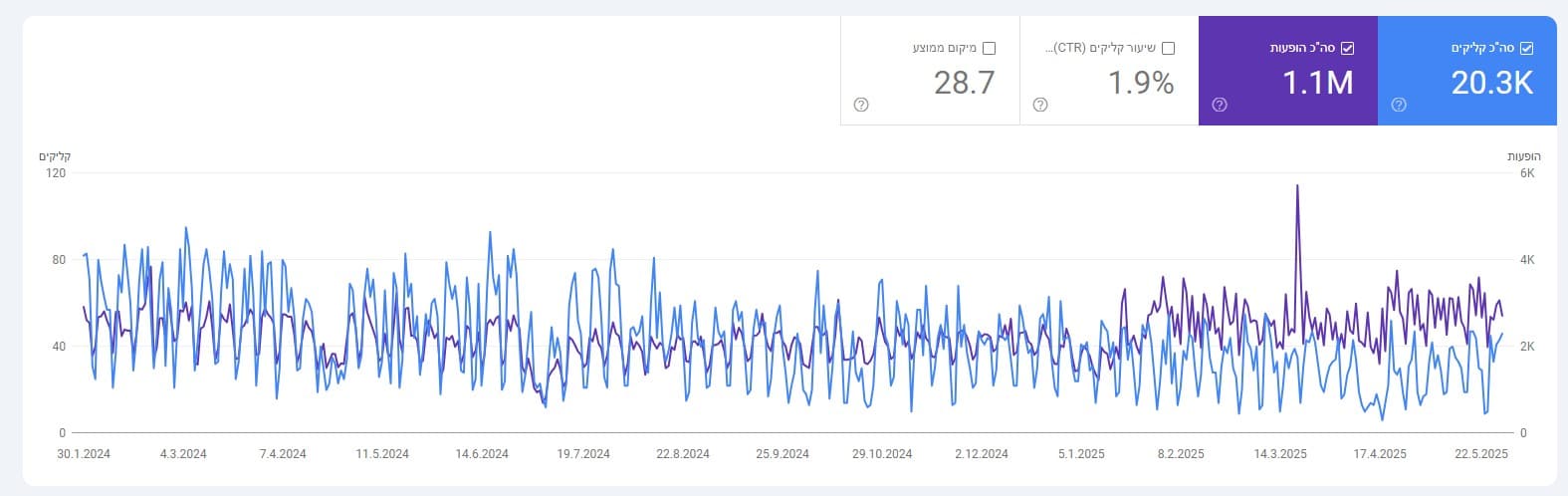Click the 6K impressions axis label
This screenshot has height=496, width=1568.
(1526, 173)
